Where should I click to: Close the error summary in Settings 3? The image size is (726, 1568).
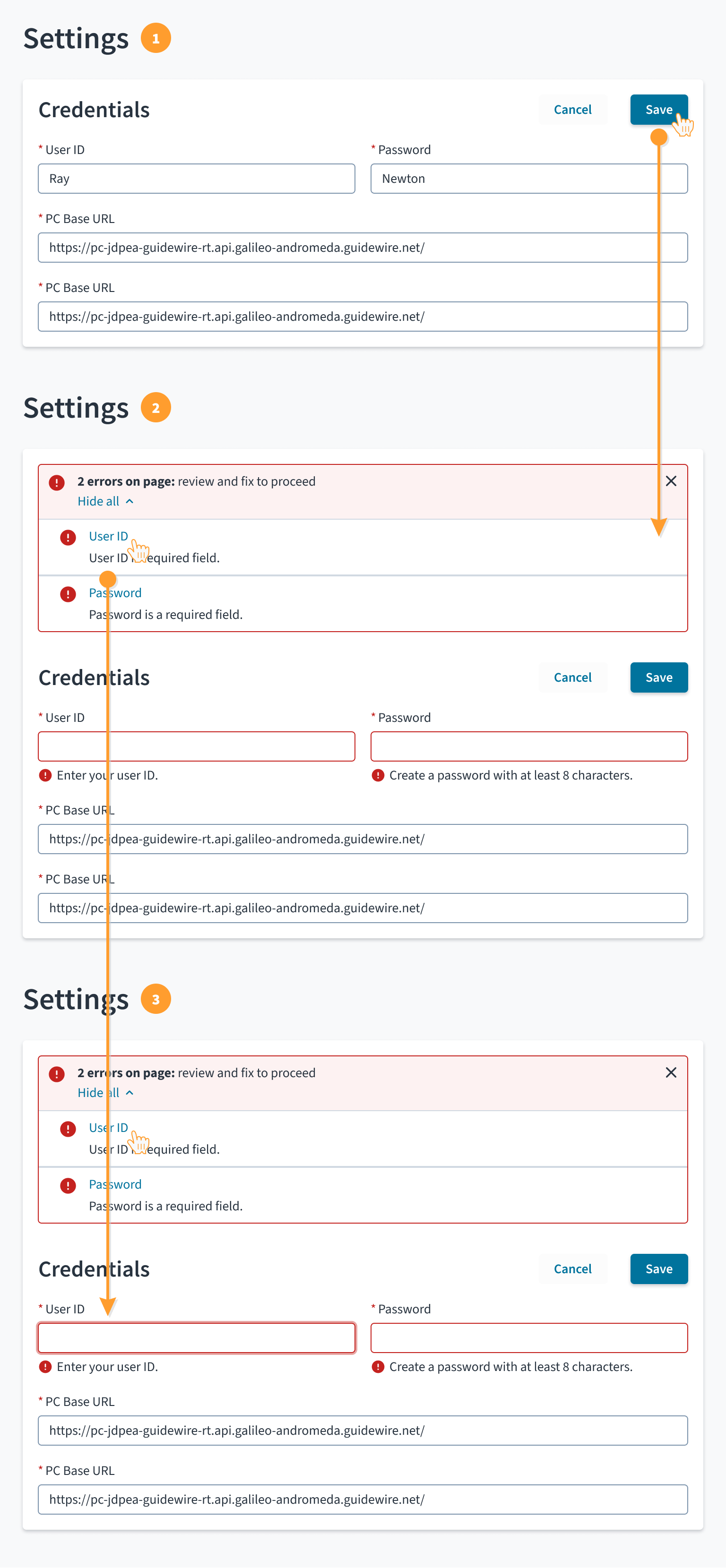pos(671,1072)
